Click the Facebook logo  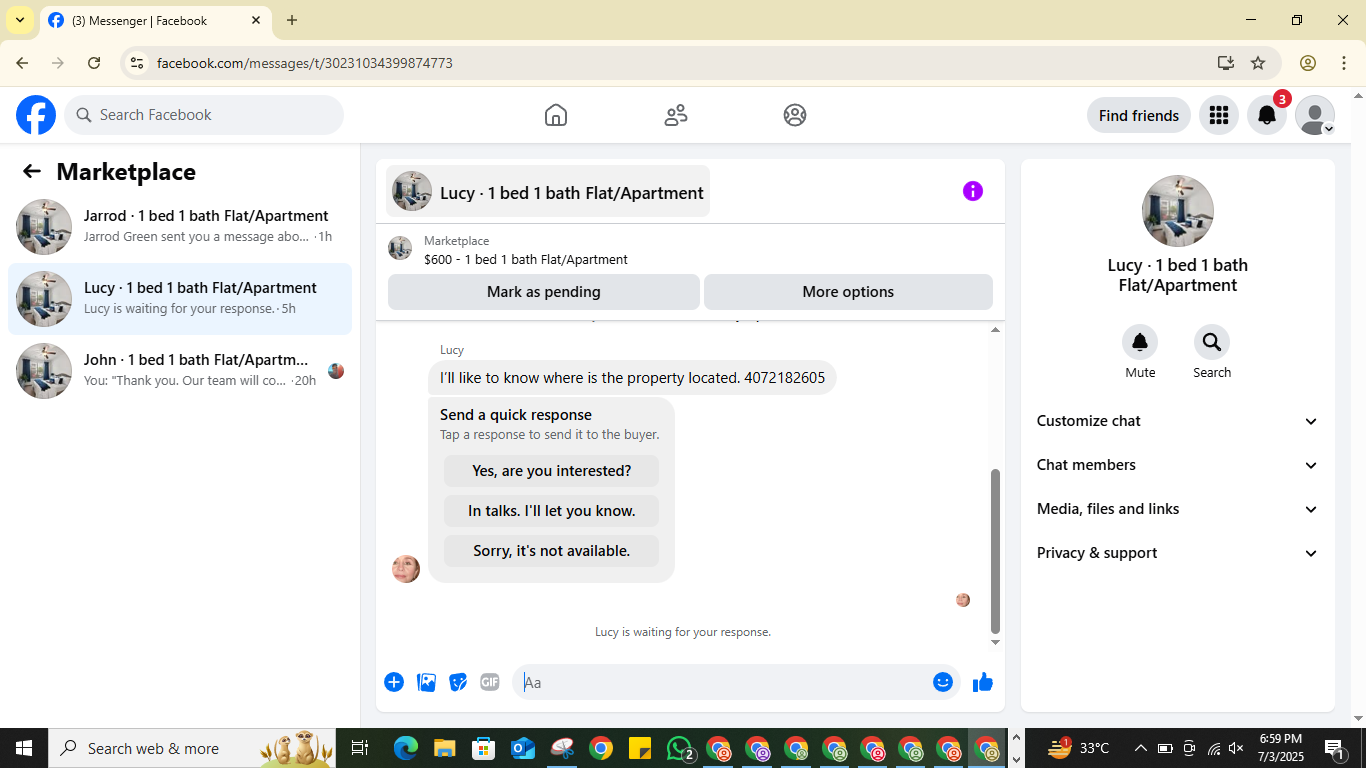(36, 115)
